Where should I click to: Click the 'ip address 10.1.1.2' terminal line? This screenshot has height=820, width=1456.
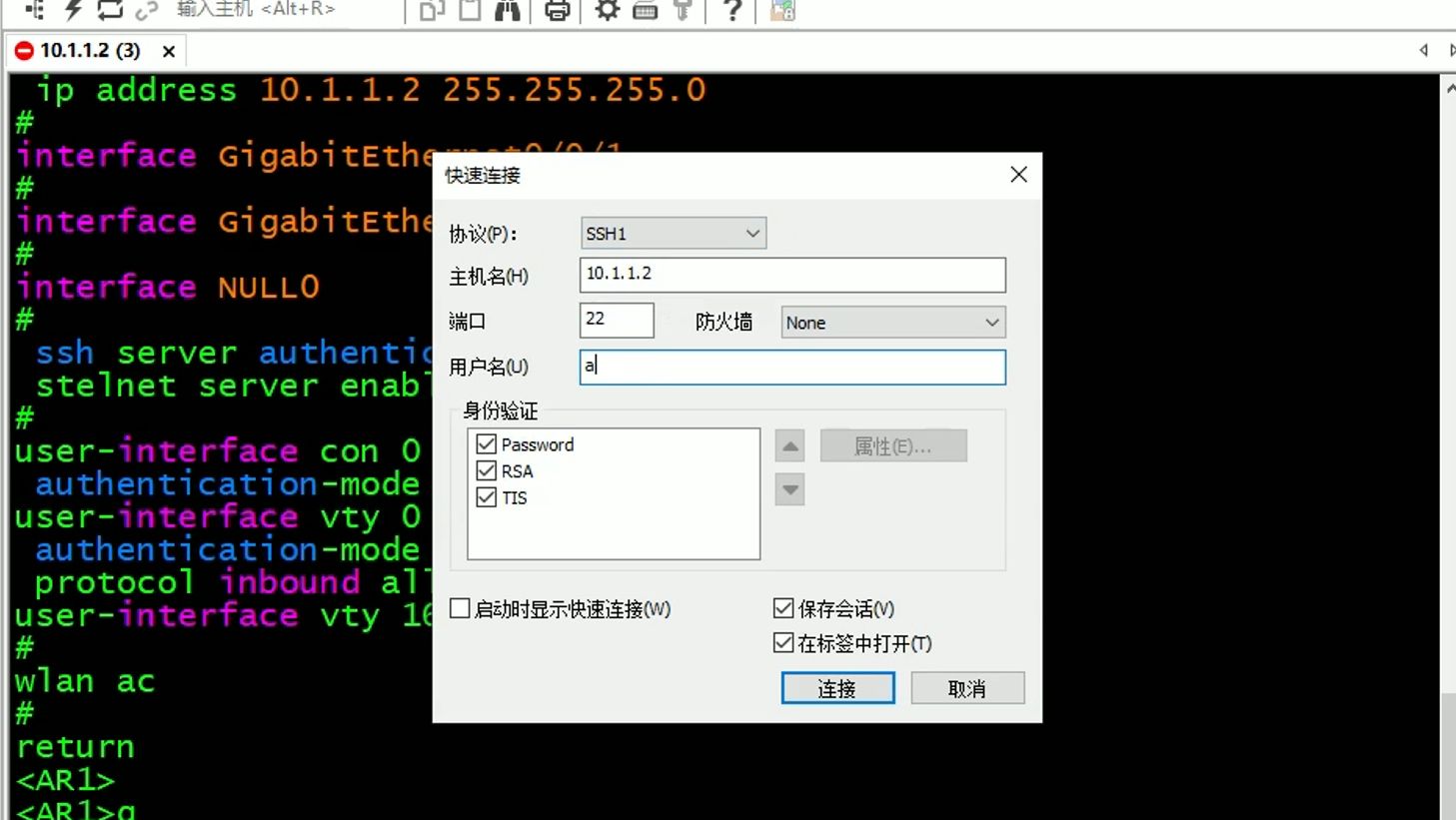tap(371, 90)
